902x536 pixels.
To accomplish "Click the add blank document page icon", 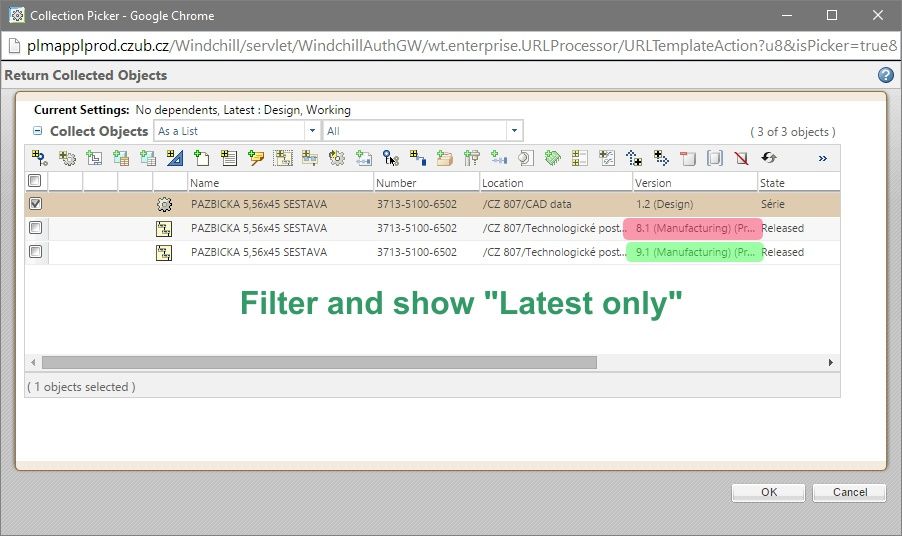I will point(201,158).
